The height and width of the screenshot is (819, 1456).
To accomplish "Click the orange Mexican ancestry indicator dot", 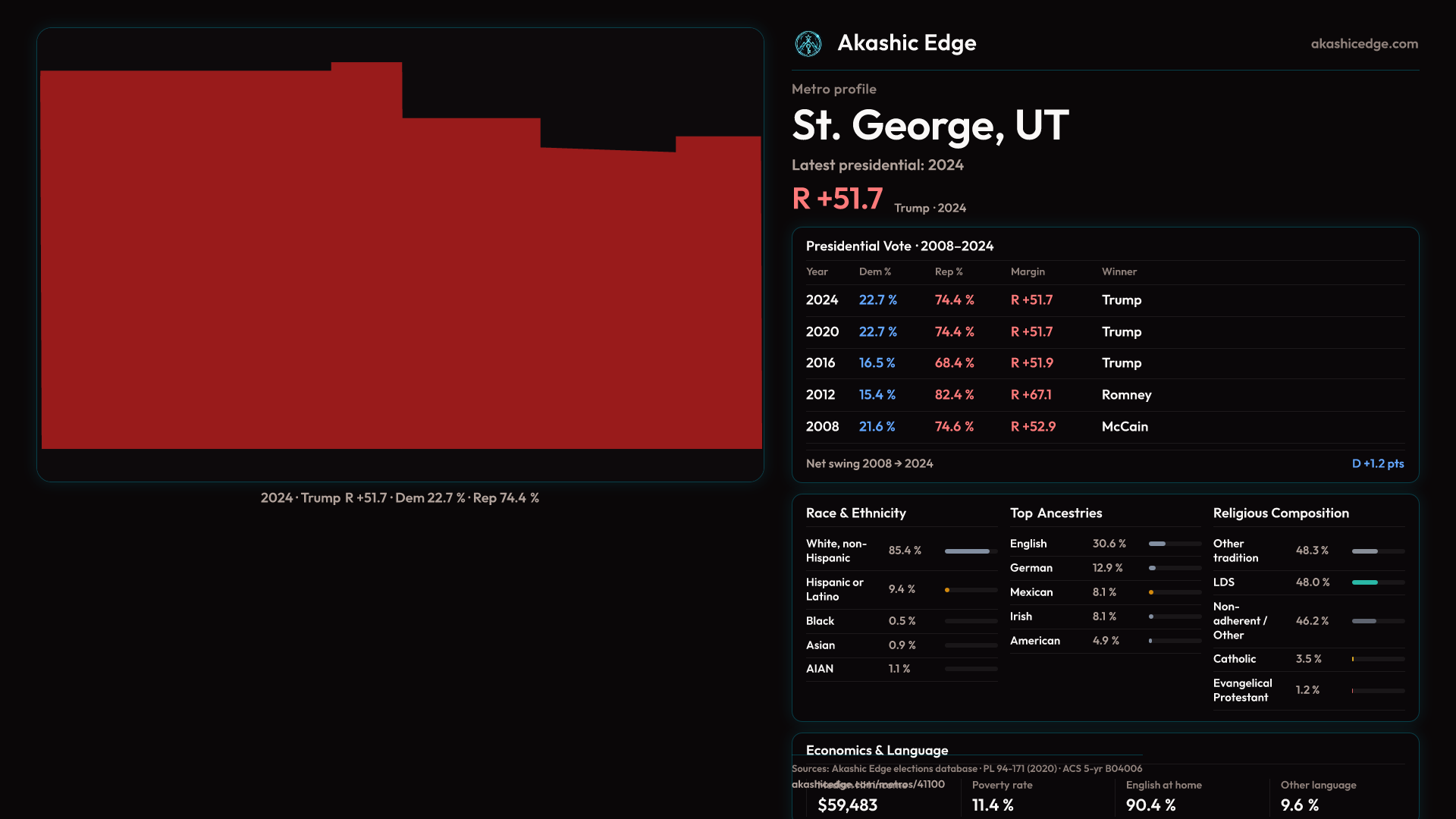I will [x=1151, y=592].
